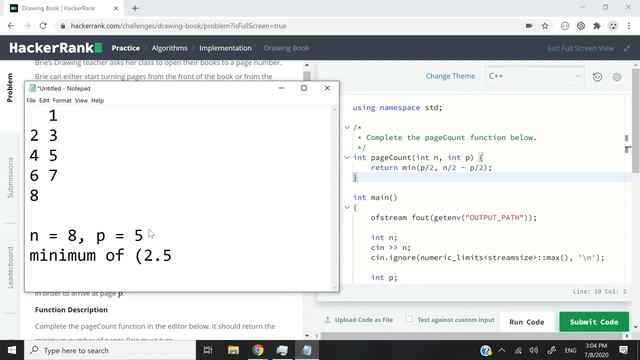Click the Windows search box
Screen dimensions: 640x360
[110, 350]
